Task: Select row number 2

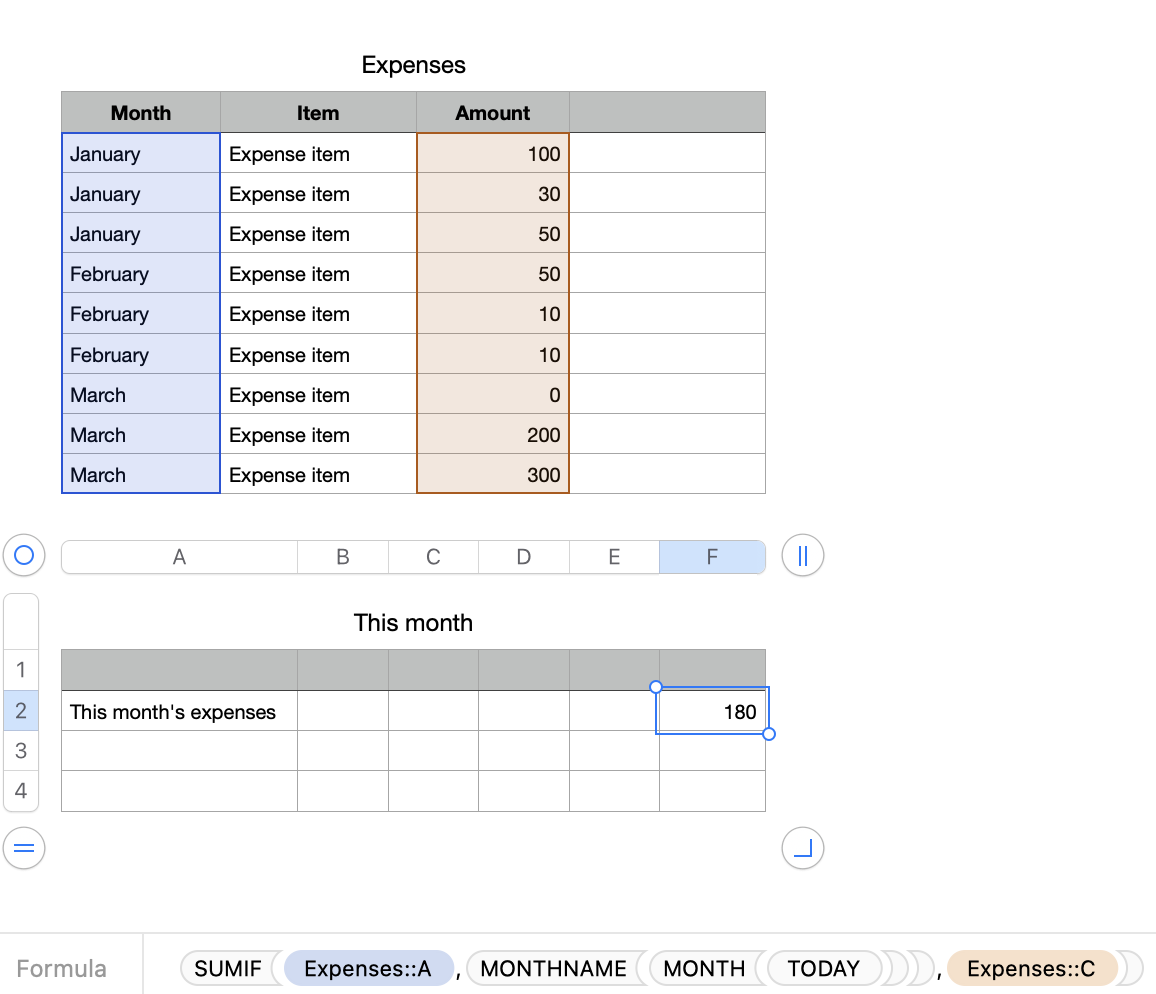Action: 21,711
